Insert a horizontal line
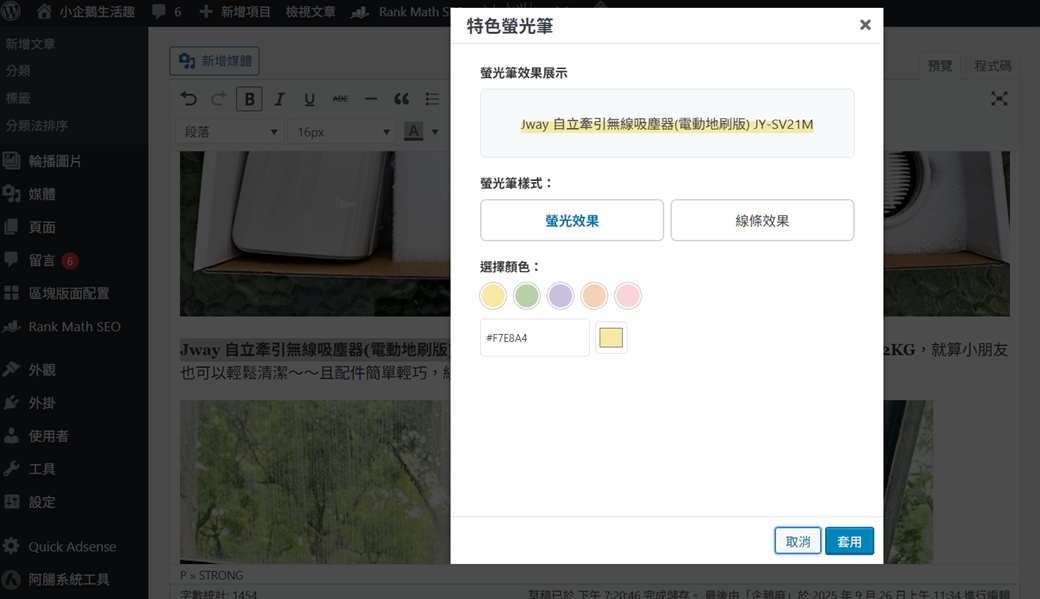This screenshot has width=1040, height=599. click(x=371, y=99)
